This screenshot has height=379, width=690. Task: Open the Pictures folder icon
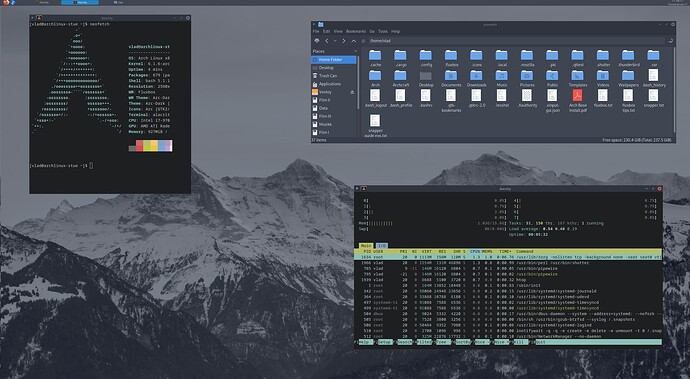[527, 76]
